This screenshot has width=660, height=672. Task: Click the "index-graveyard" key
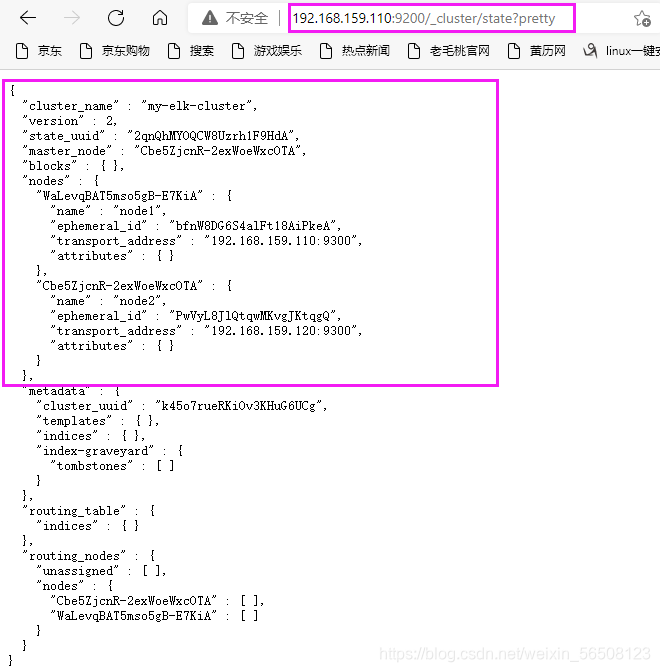pos(95,451)
